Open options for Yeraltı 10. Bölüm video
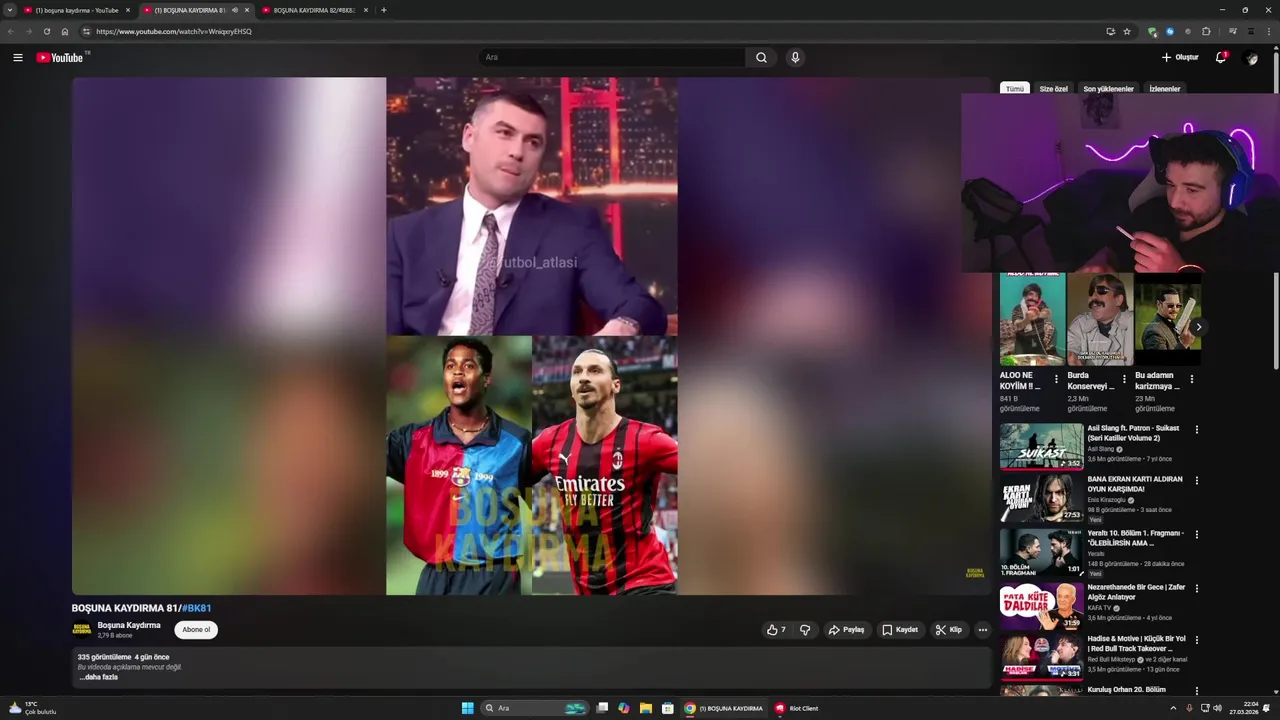Viewport: 1280px width, 720px height. coord(1196,535)
